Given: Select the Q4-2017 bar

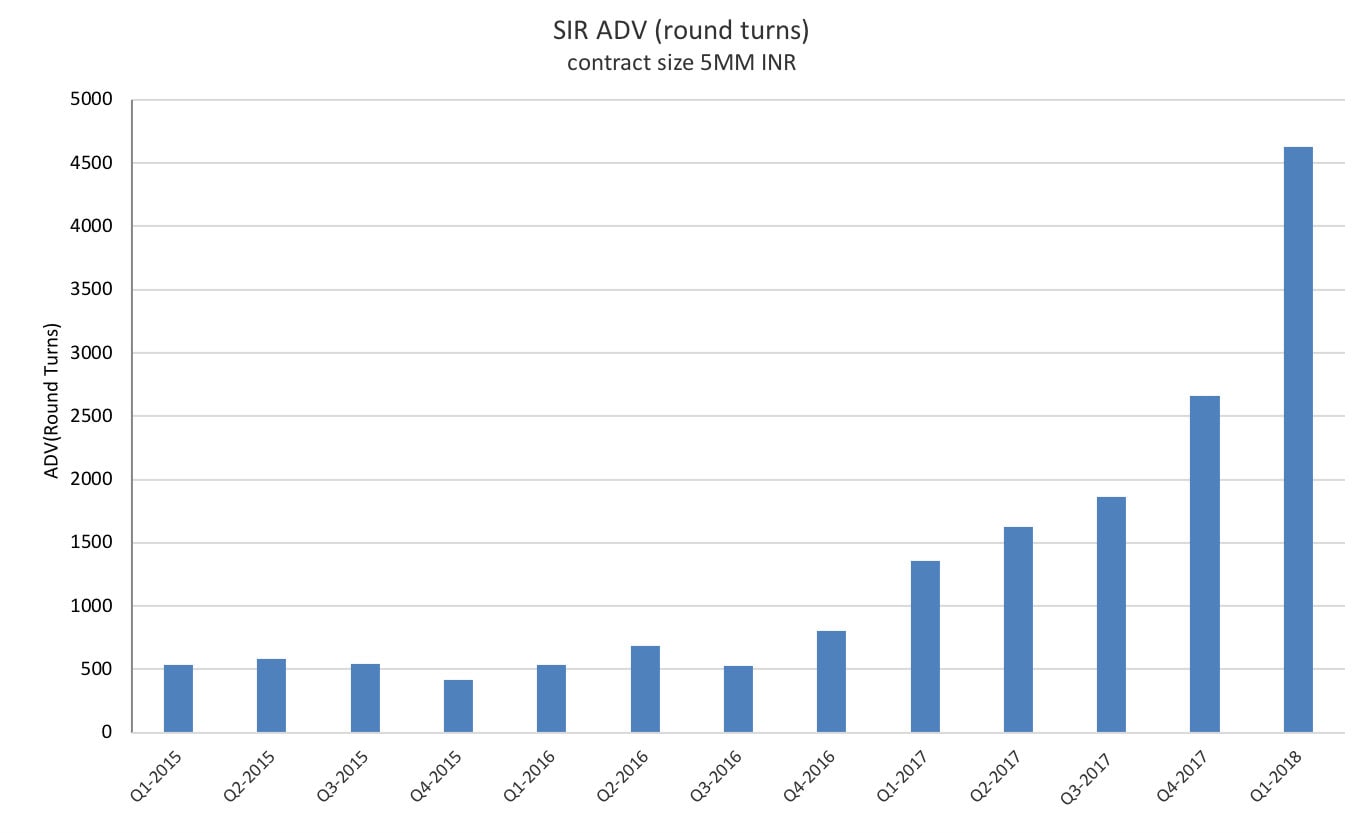Looking at the screenshot, I should coord(1204,564).
